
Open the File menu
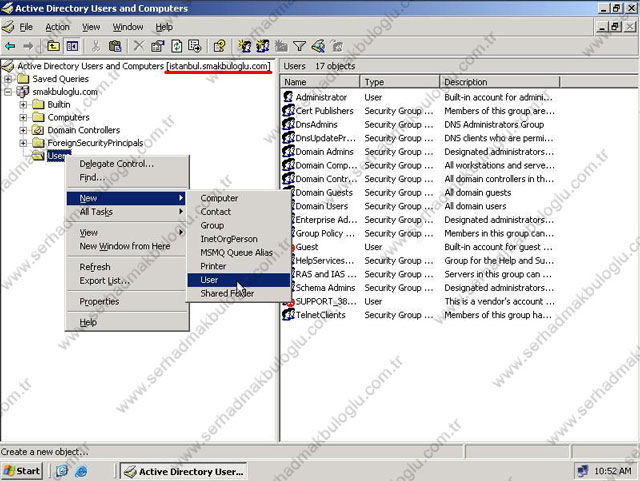pyautogui.click(x=26, y=27)
